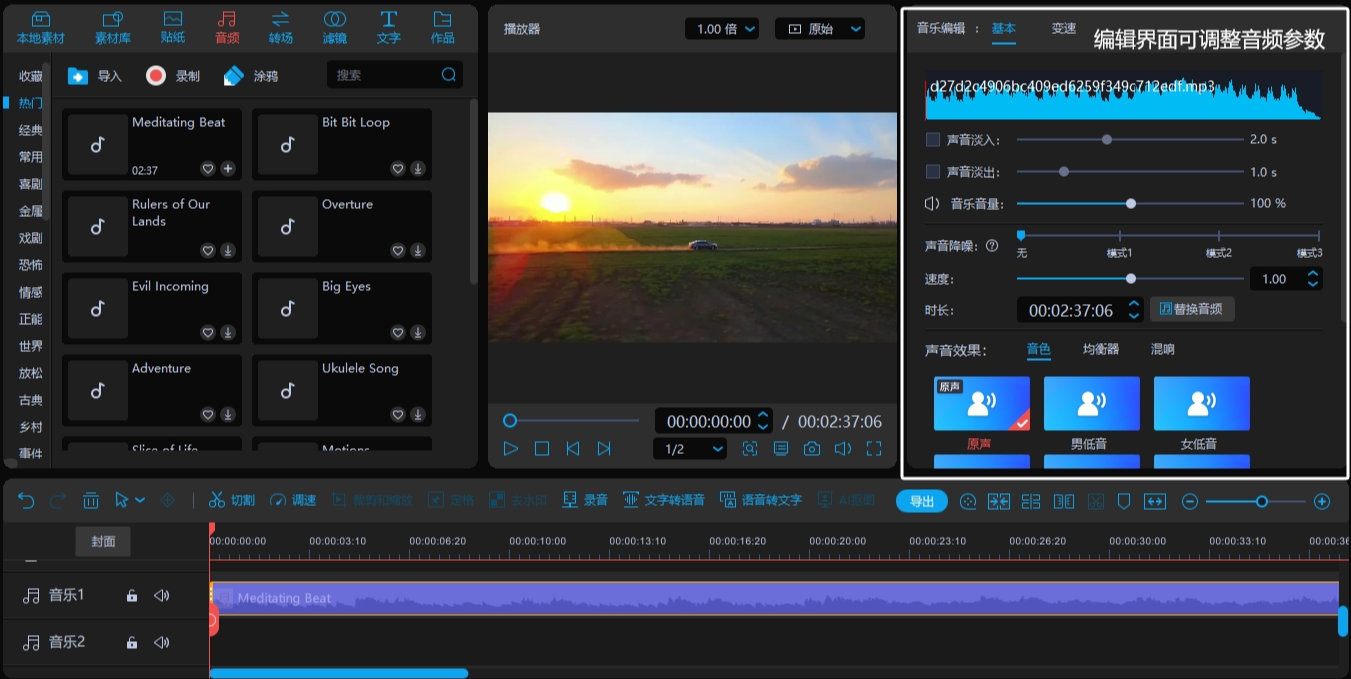The width and height of the screenshot is (1351, 679).
Task: Open the 1.00倍 playback speed dropdown
Action: click(x=722, y=28)
